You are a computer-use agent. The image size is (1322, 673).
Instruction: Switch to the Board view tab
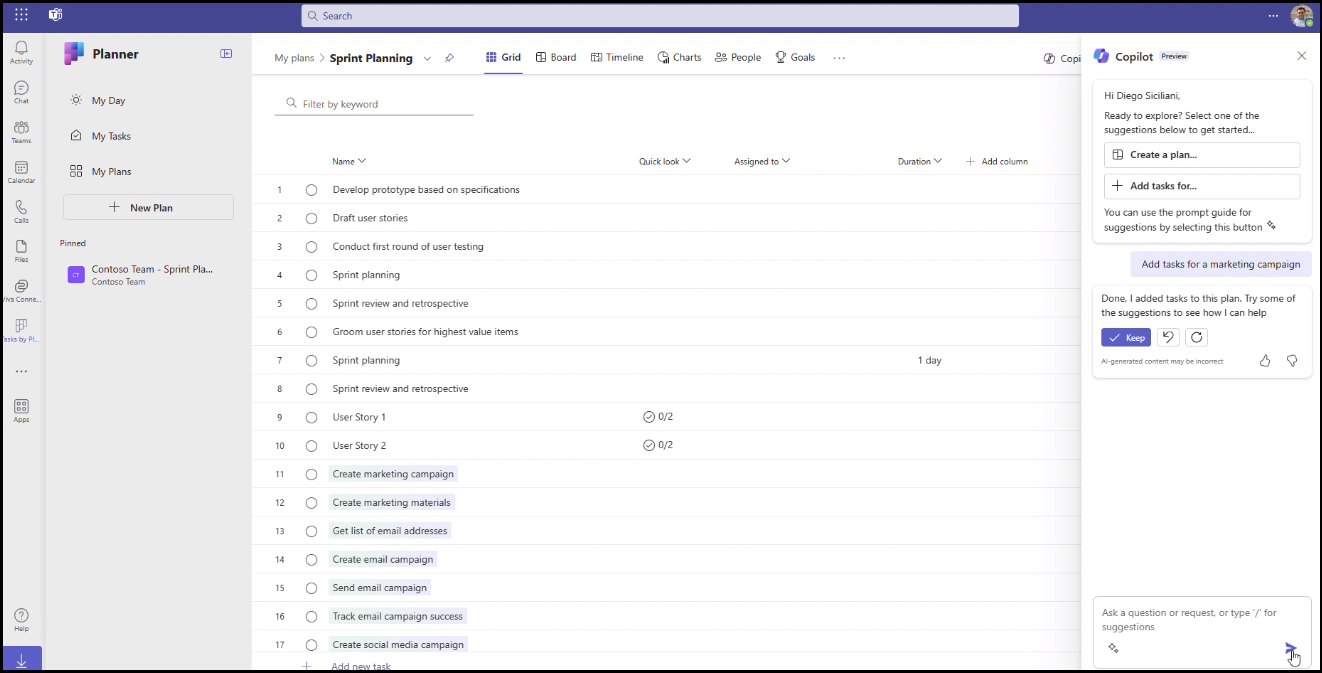556,58
